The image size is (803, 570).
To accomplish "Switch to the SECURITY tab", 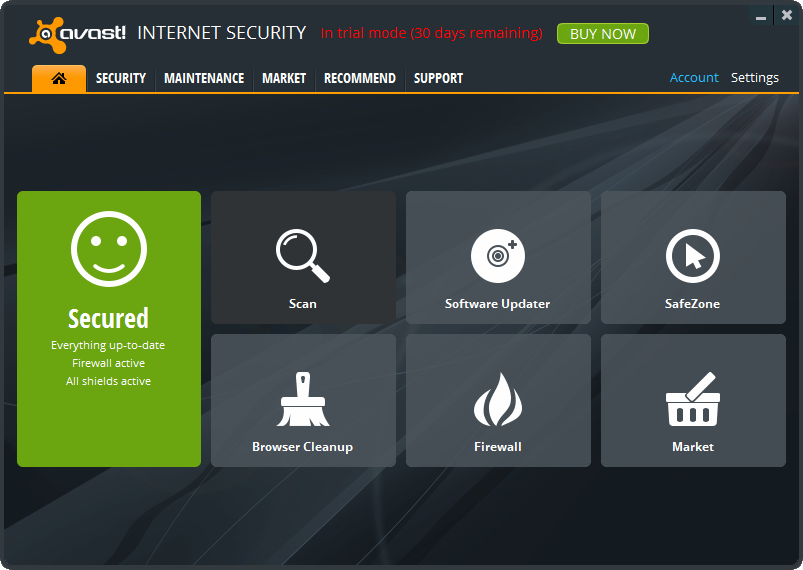I will pyautogui.click(x=121, y=78).
